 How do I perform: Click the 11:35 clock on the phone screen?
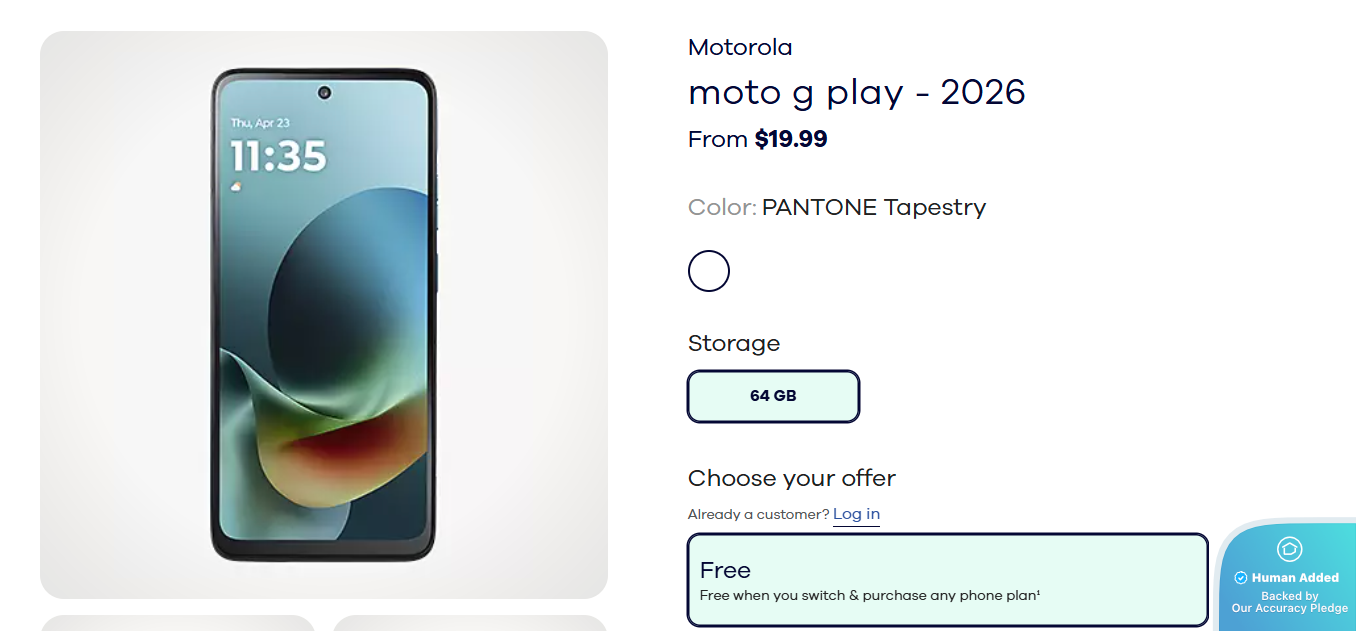279,156
